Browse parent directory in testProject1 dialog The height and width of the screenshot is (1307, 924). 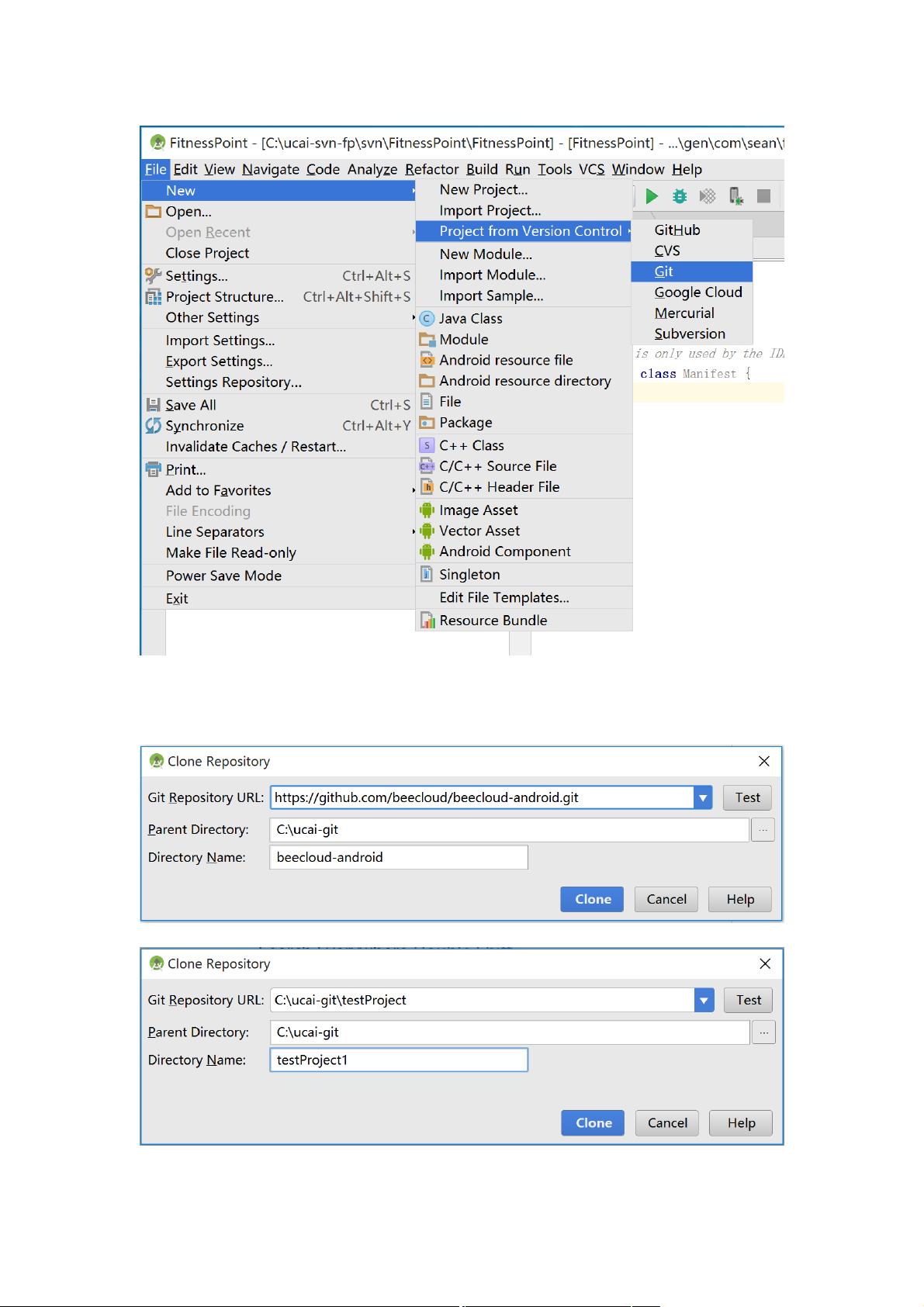click(764, 1032)
